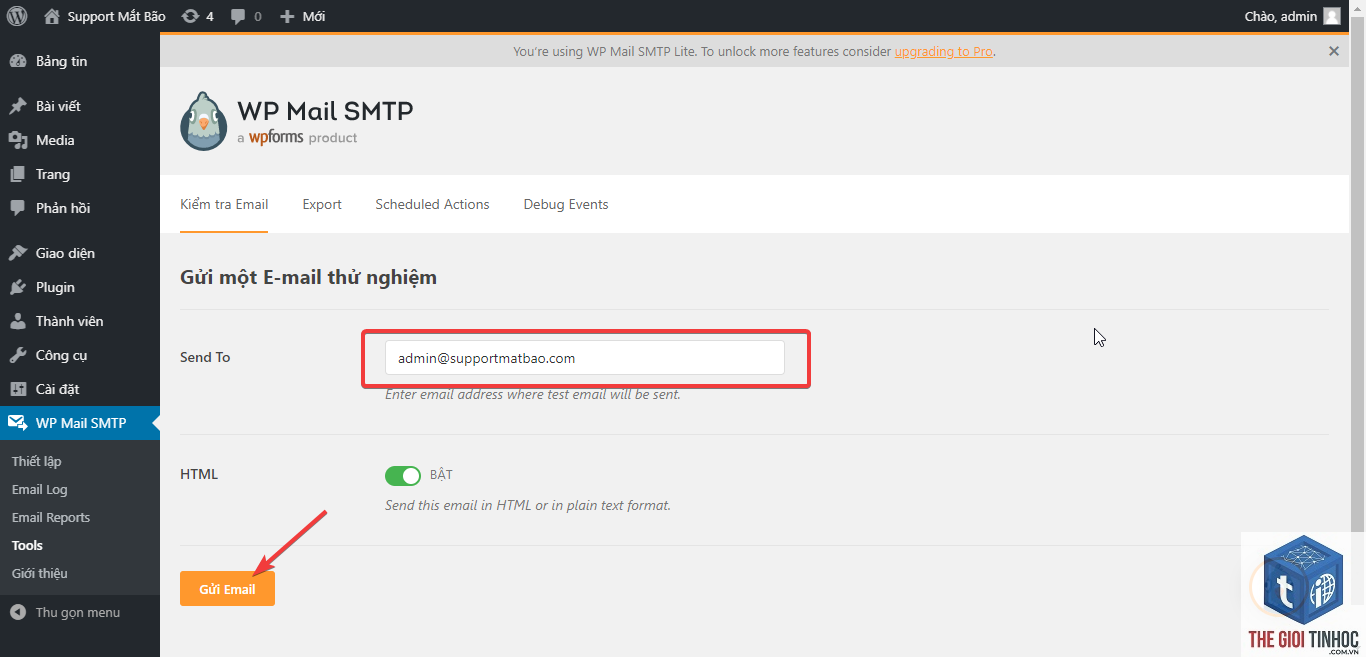The width and height of the screenshot is (1366, 657).
Task: Click the Công cụ wrench icon
Action: tap(18, 355)
